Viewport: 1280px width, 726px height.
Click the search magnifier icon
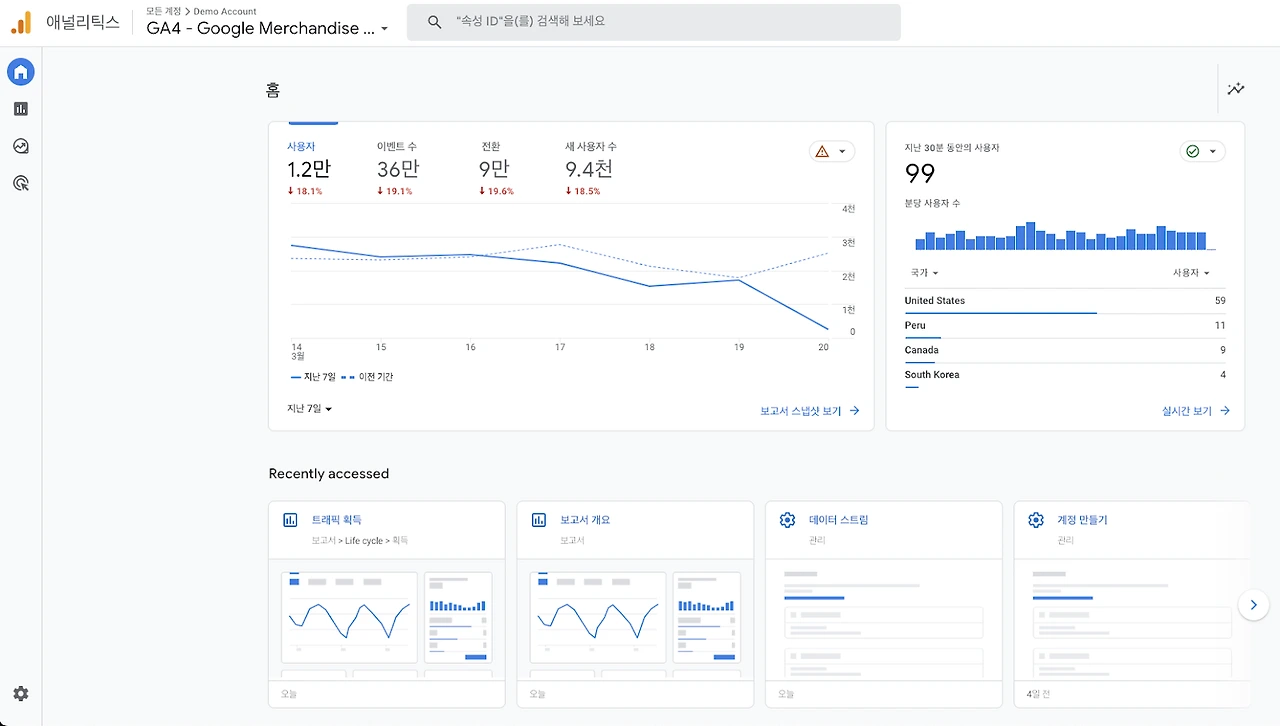pyautogui.click(x=434, y=22)
